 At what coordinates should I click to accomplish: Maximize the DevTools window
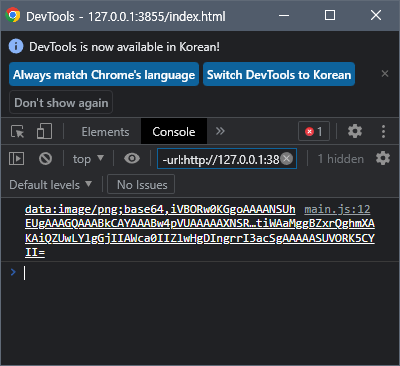click(330, 15)
